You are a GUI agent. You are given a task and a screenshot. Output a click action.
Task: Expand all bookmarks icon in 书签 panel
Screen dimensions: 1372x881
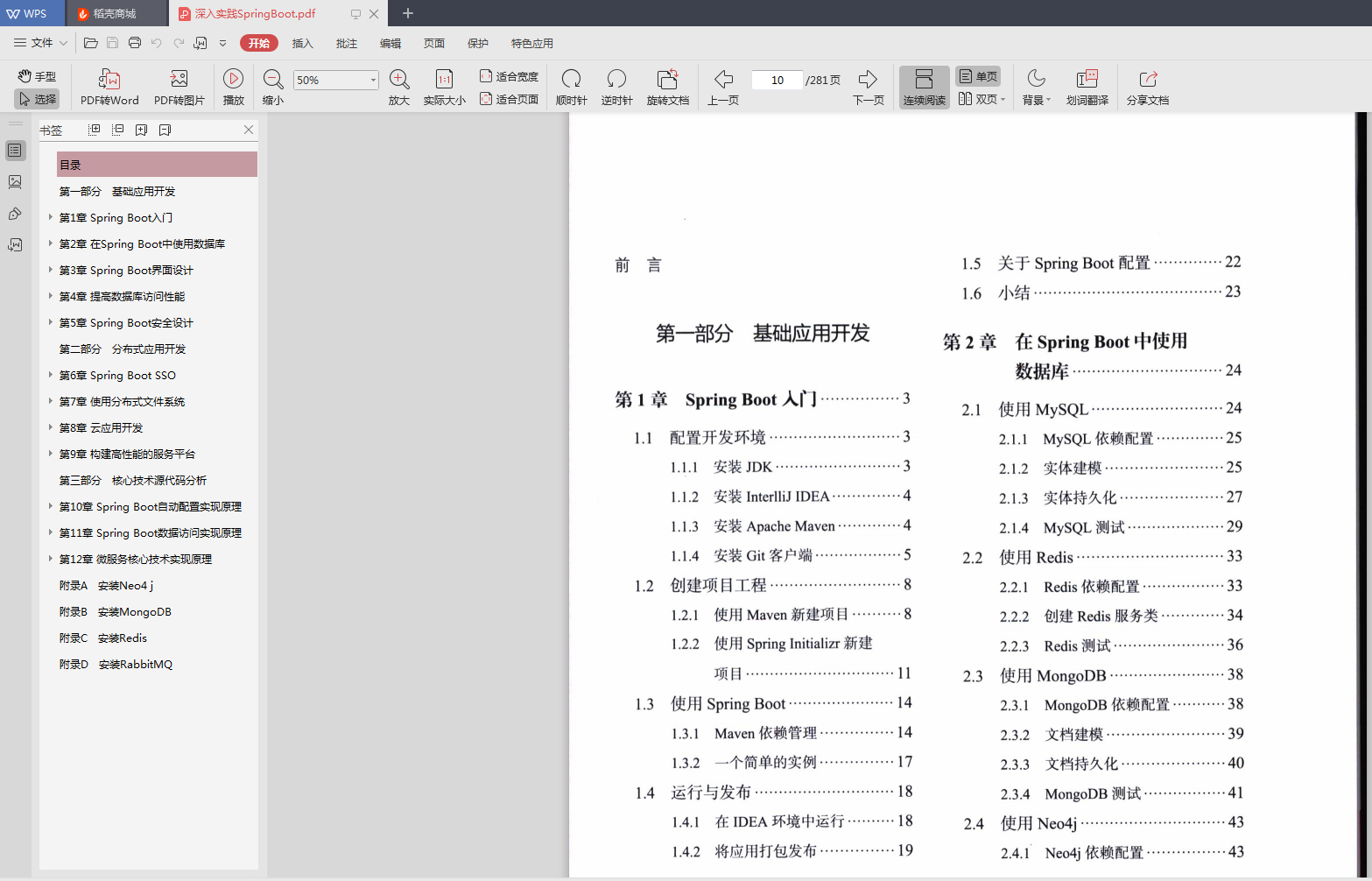(95, 130)
